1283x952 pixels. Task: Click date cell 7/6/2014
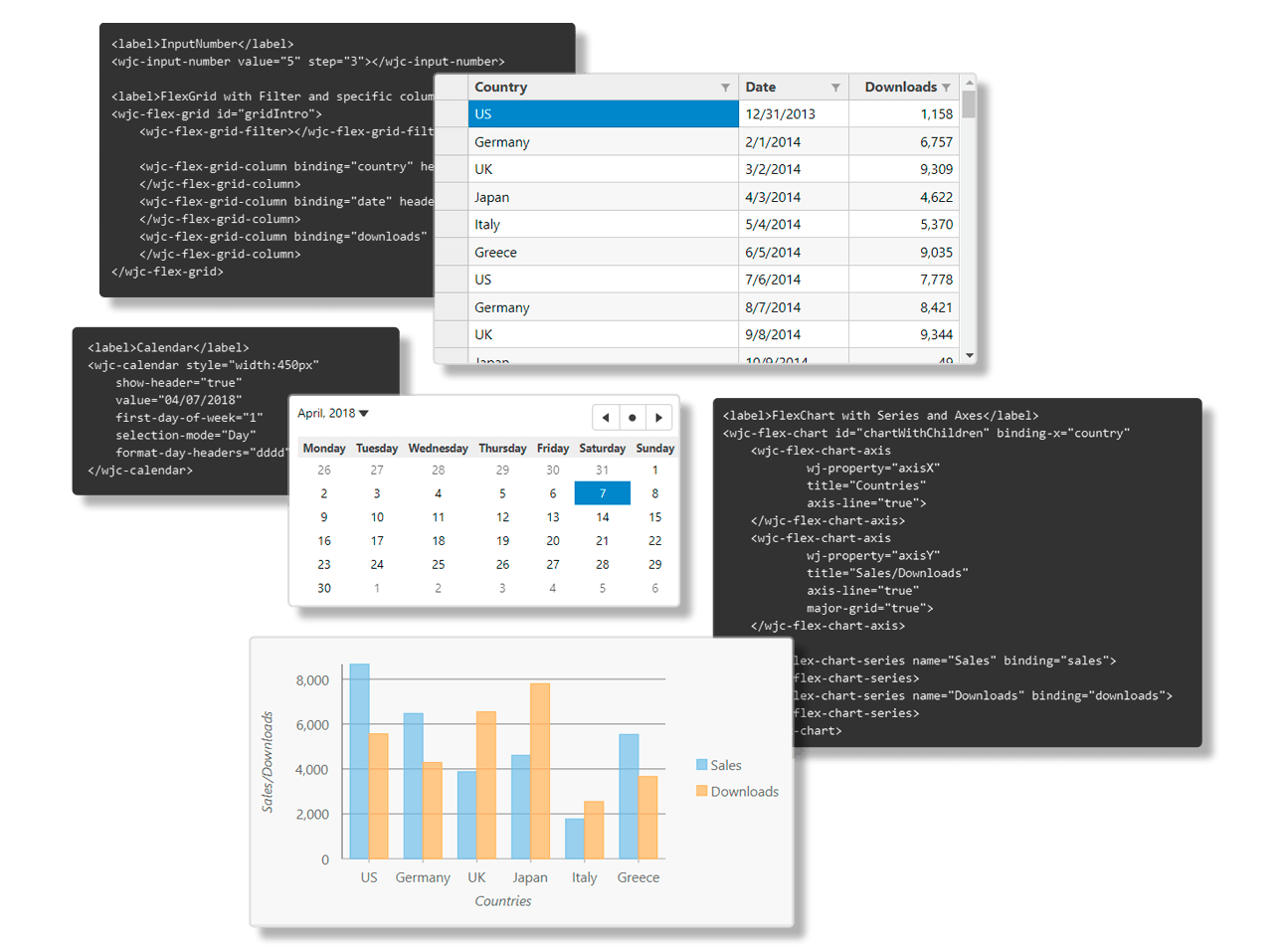point(794,280)
